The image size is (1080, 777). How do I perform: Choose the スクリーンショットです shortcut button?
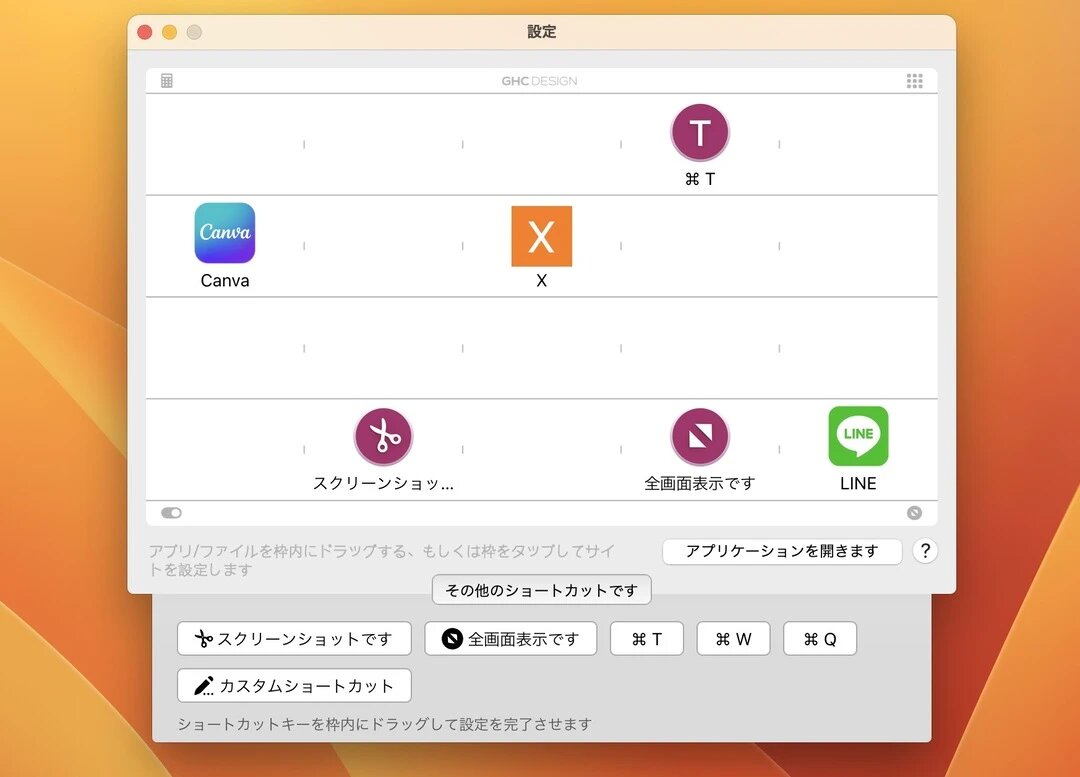tap(294, 639)
